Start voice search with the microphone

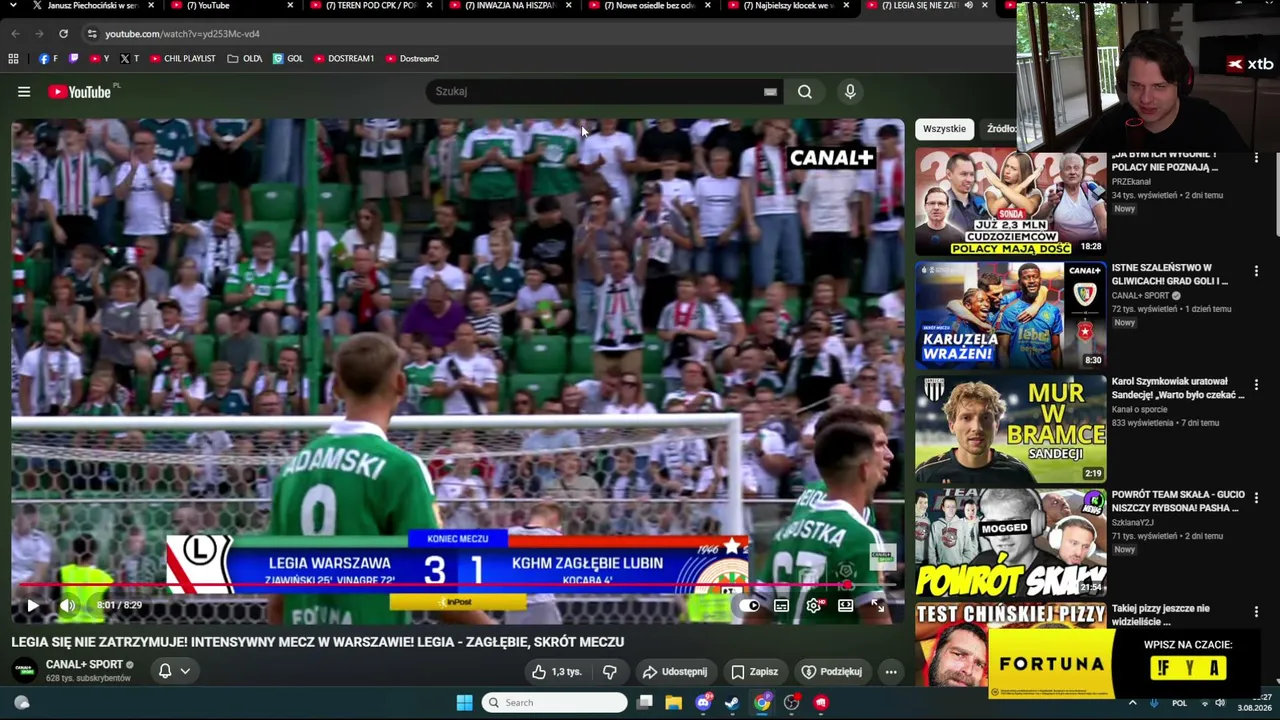coord(850,92)
